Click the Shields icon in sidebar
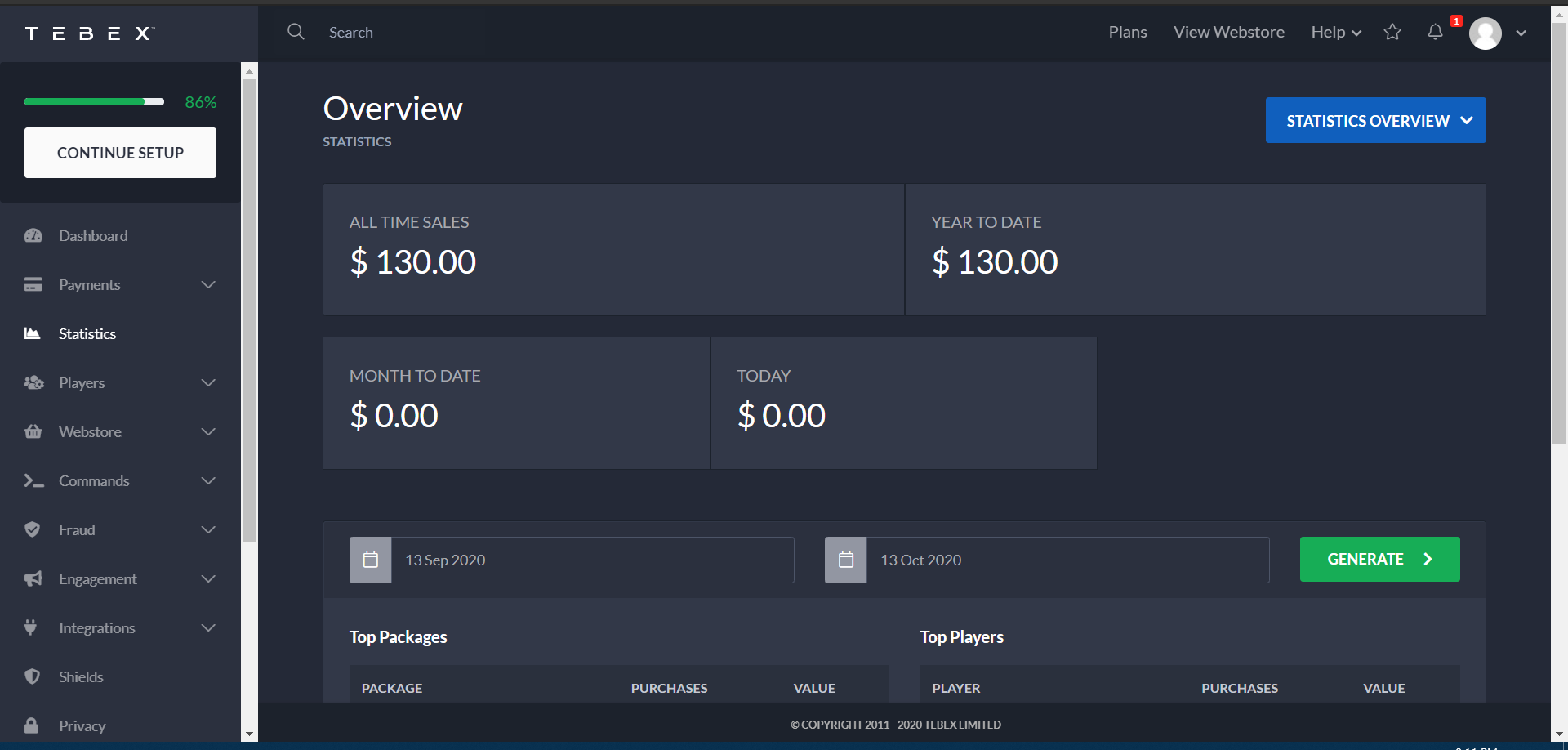The height and width of the screenshot is (750, 1568). pos(33,676)
